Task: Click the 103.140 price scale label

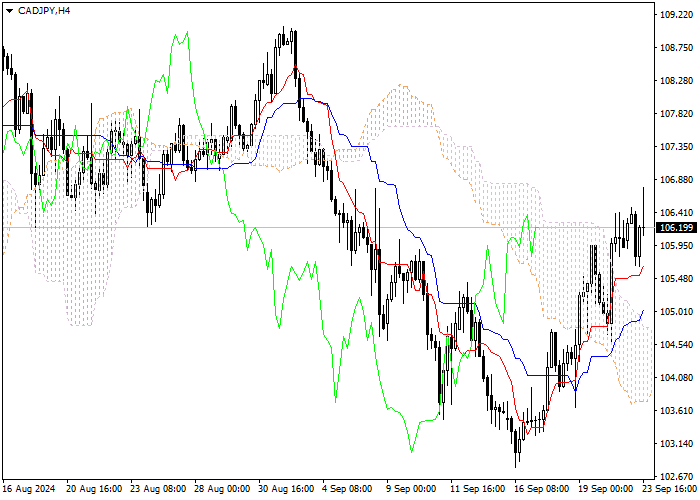Action: 676,444
